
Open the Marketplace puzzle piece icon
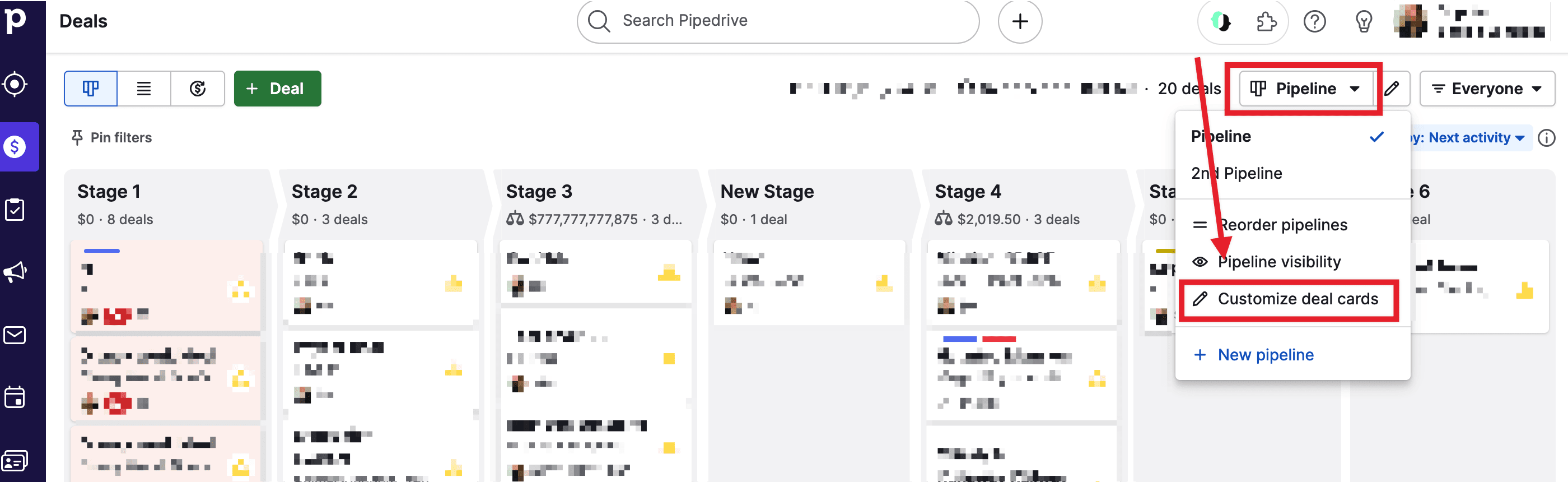1266,22
